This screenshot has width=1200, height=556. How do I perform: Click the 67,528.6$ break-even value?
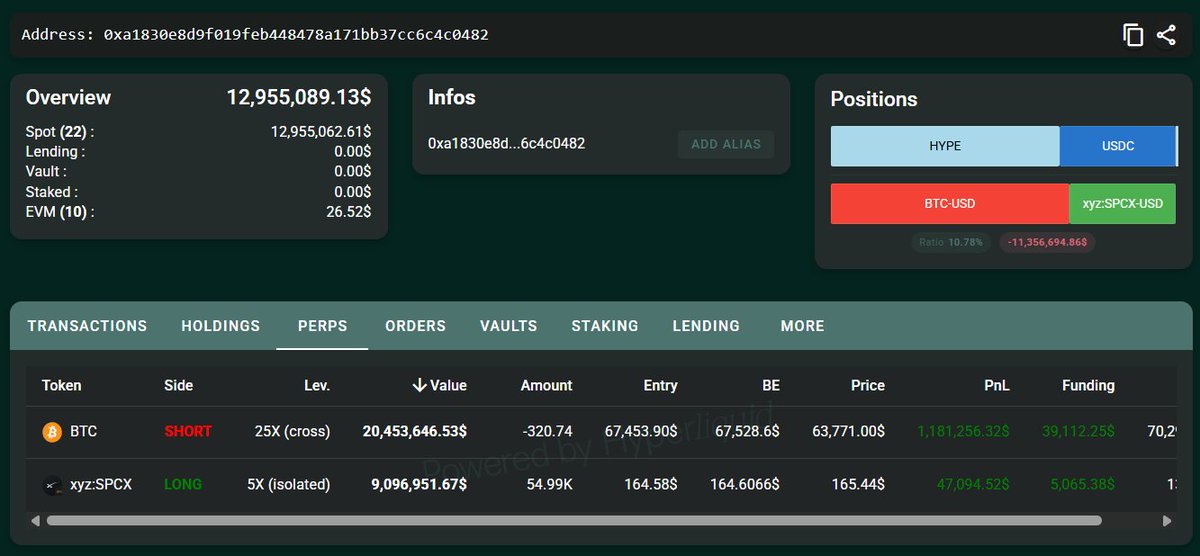[x=746, y=432]
